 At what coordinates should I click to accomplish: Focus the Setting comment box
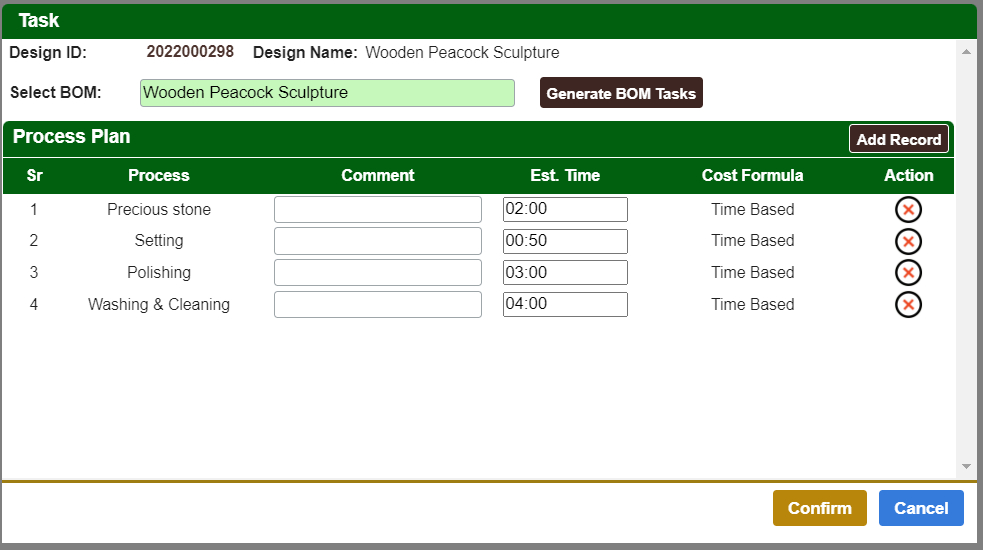point(377,241)
